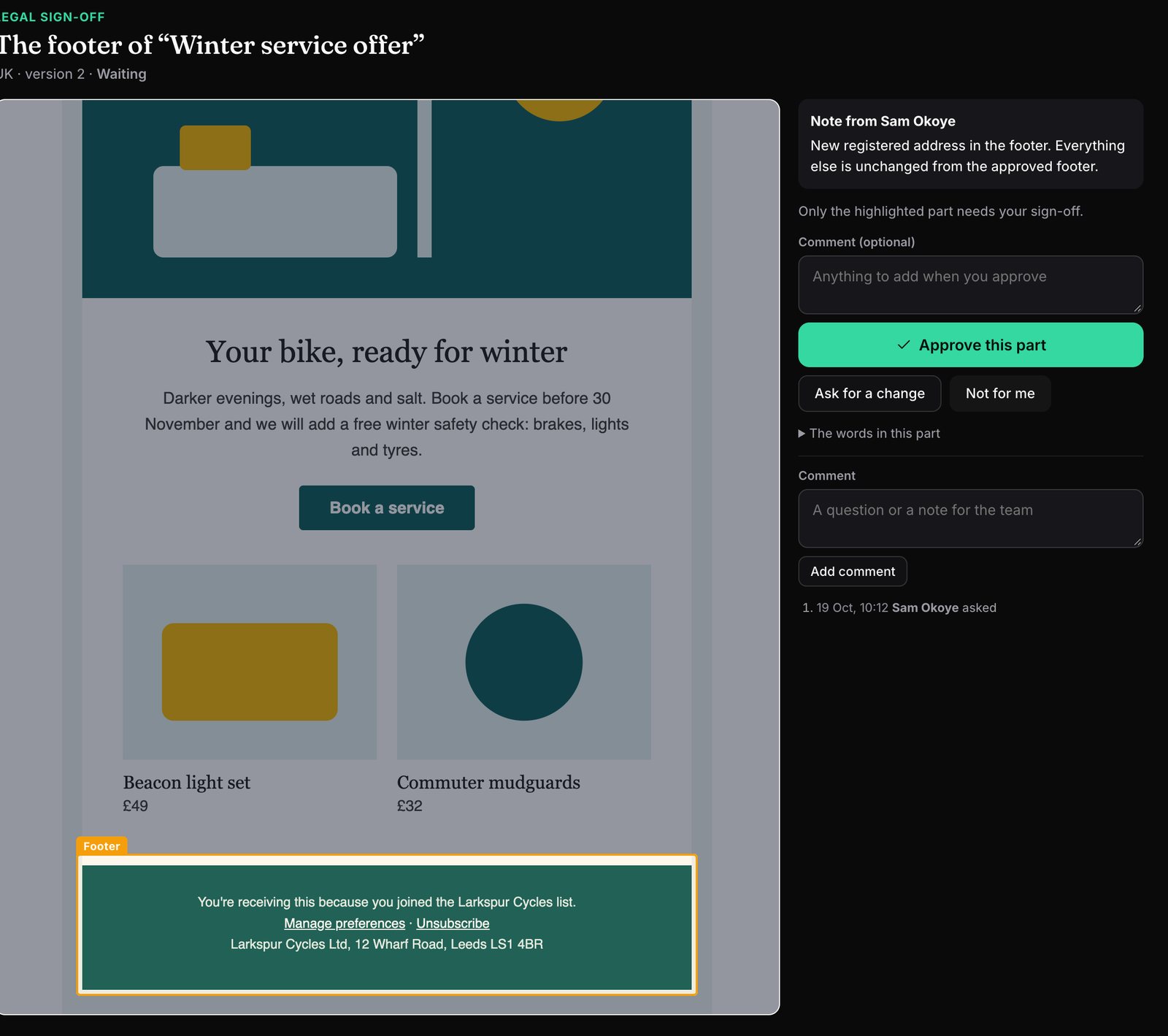1168x1036 pixels.
Task: Click the Beacon light set title
Action: [x=187, y=782]
